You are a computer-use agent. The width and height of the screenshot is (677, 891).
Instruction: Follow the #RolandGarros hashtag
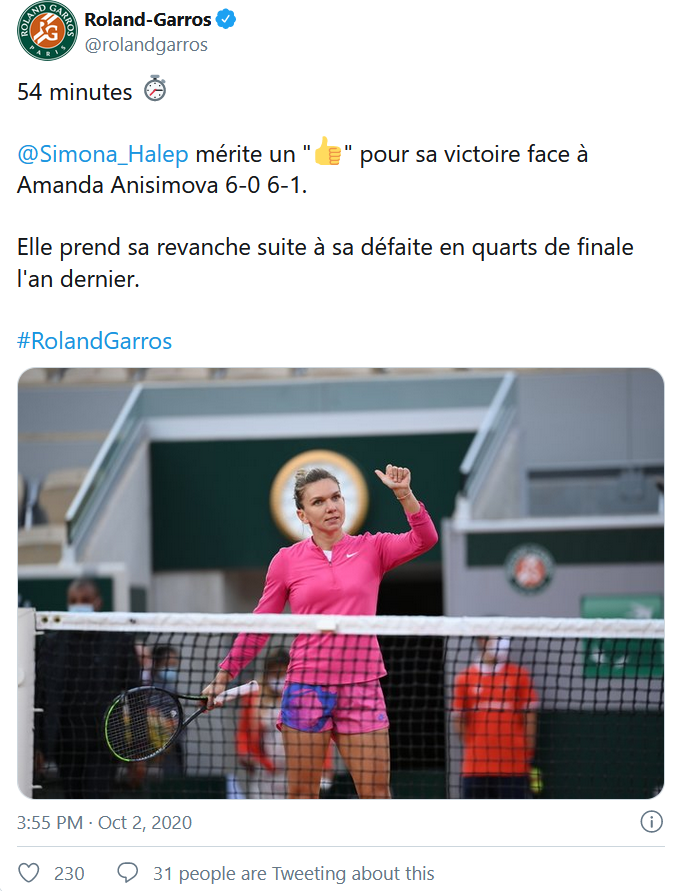click(x=94, y=341)
